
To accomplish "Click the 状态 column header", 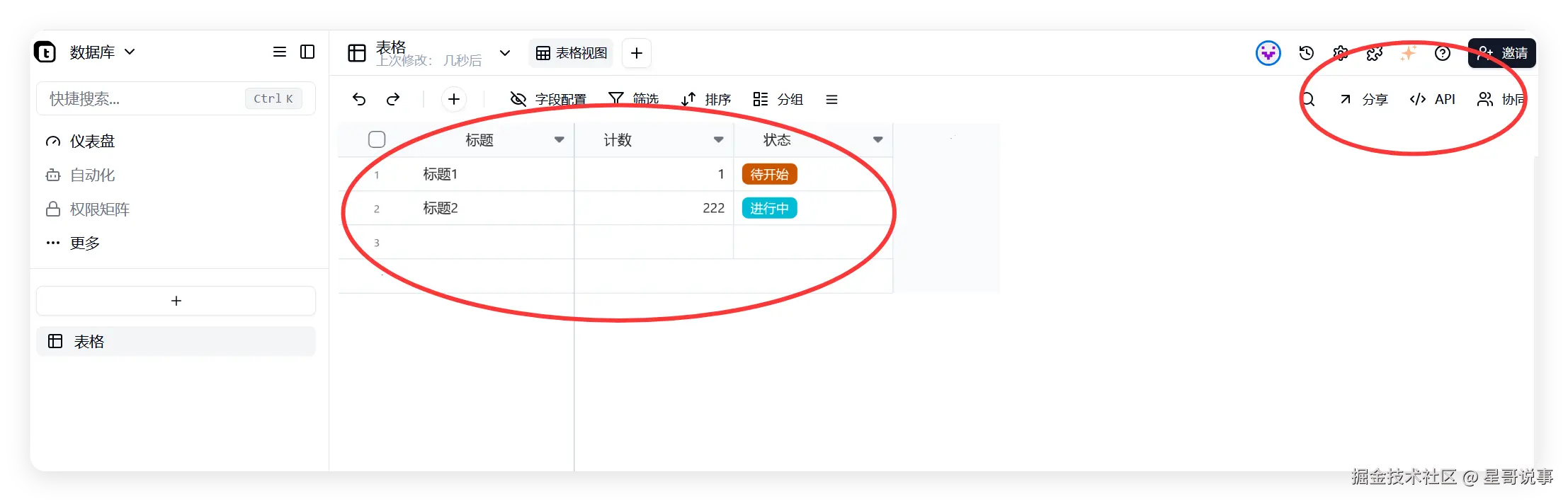I will [812, 140].
